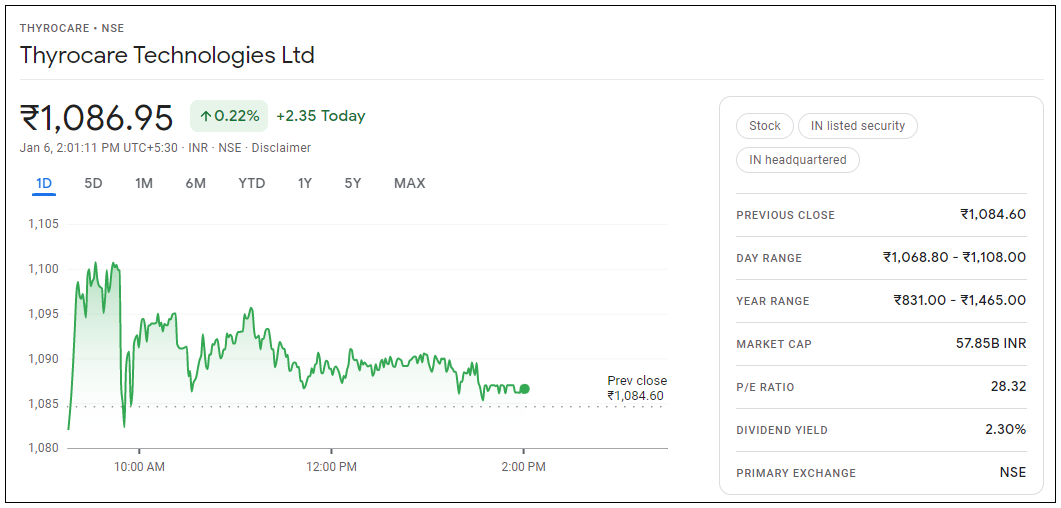Viewport: 1061px width, 508px height.
Task: Click the 2:00 PM axis label
Action: [x=523, y=467]
